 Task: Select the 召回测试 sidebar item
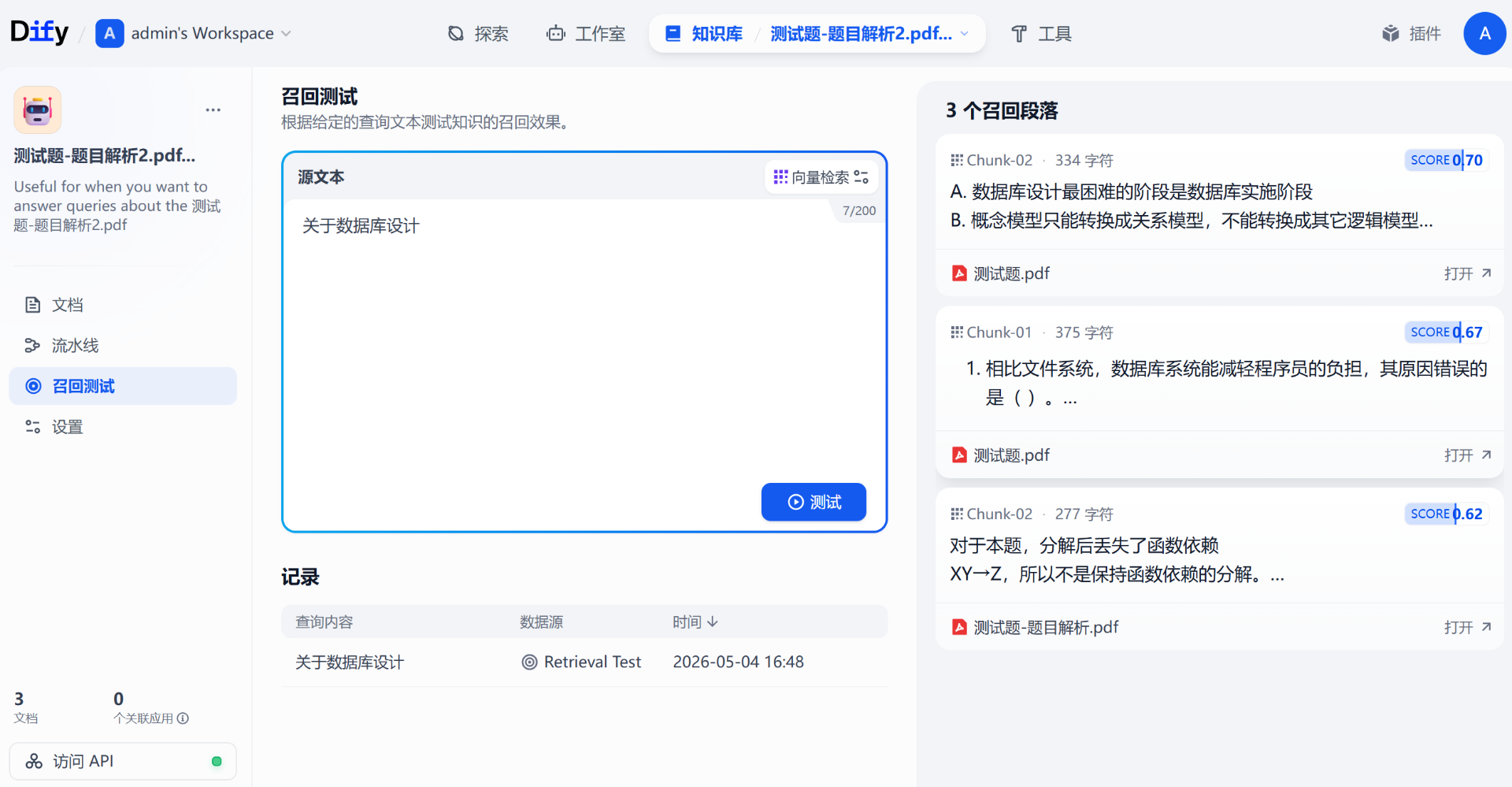123,386
